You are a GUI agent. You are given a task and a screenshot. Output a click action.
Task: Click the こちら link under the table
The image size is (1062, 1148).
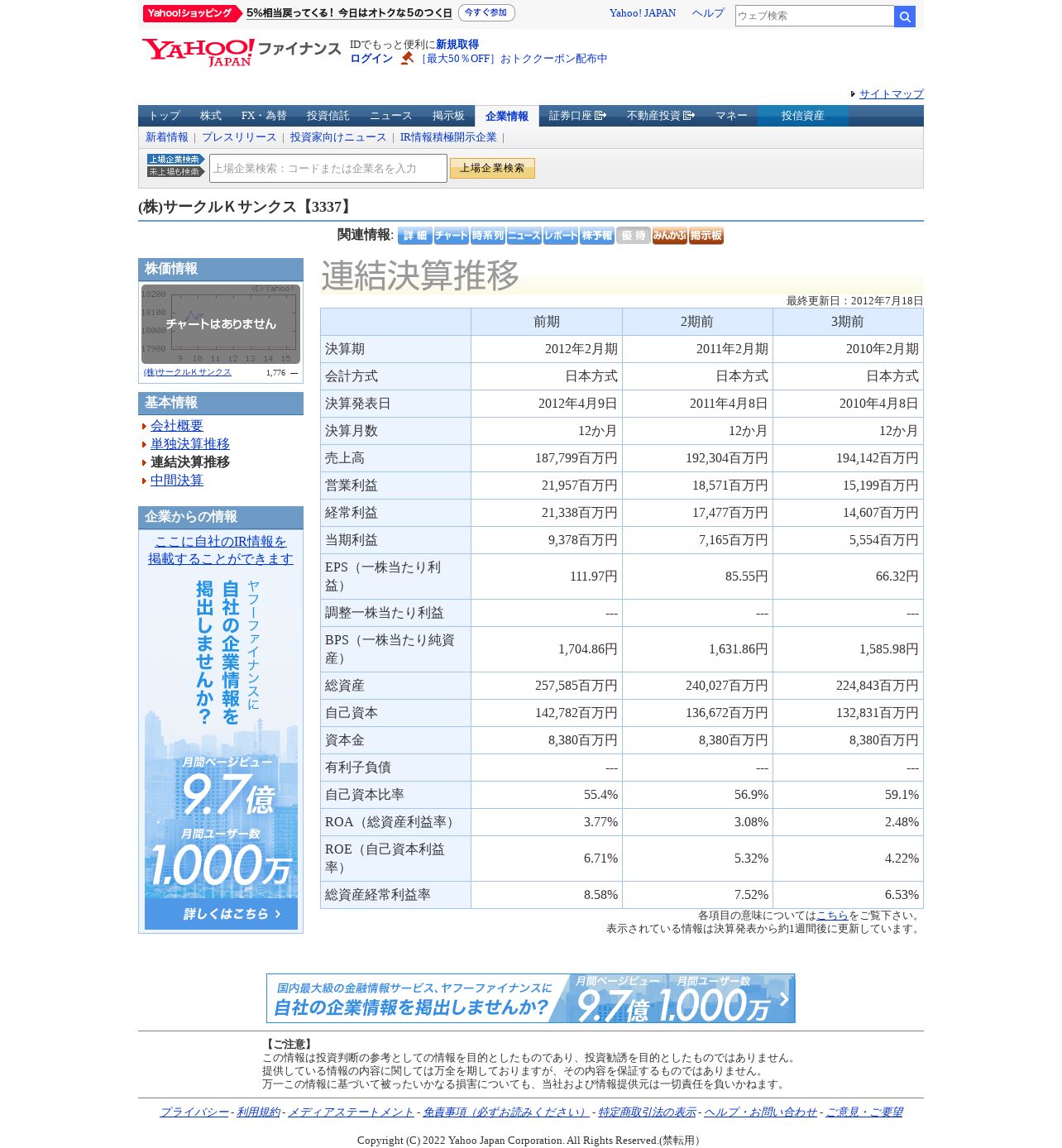coord(832,916)
